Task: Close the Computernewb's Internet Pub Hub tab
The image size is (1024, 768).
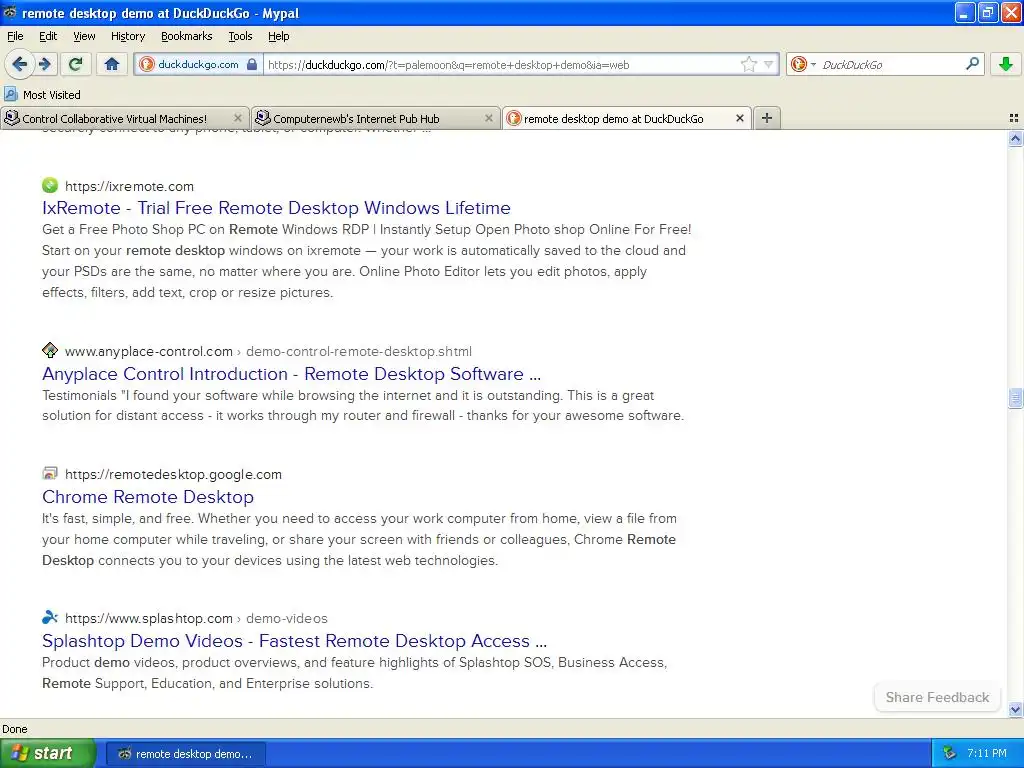Action: coord(488,118)
